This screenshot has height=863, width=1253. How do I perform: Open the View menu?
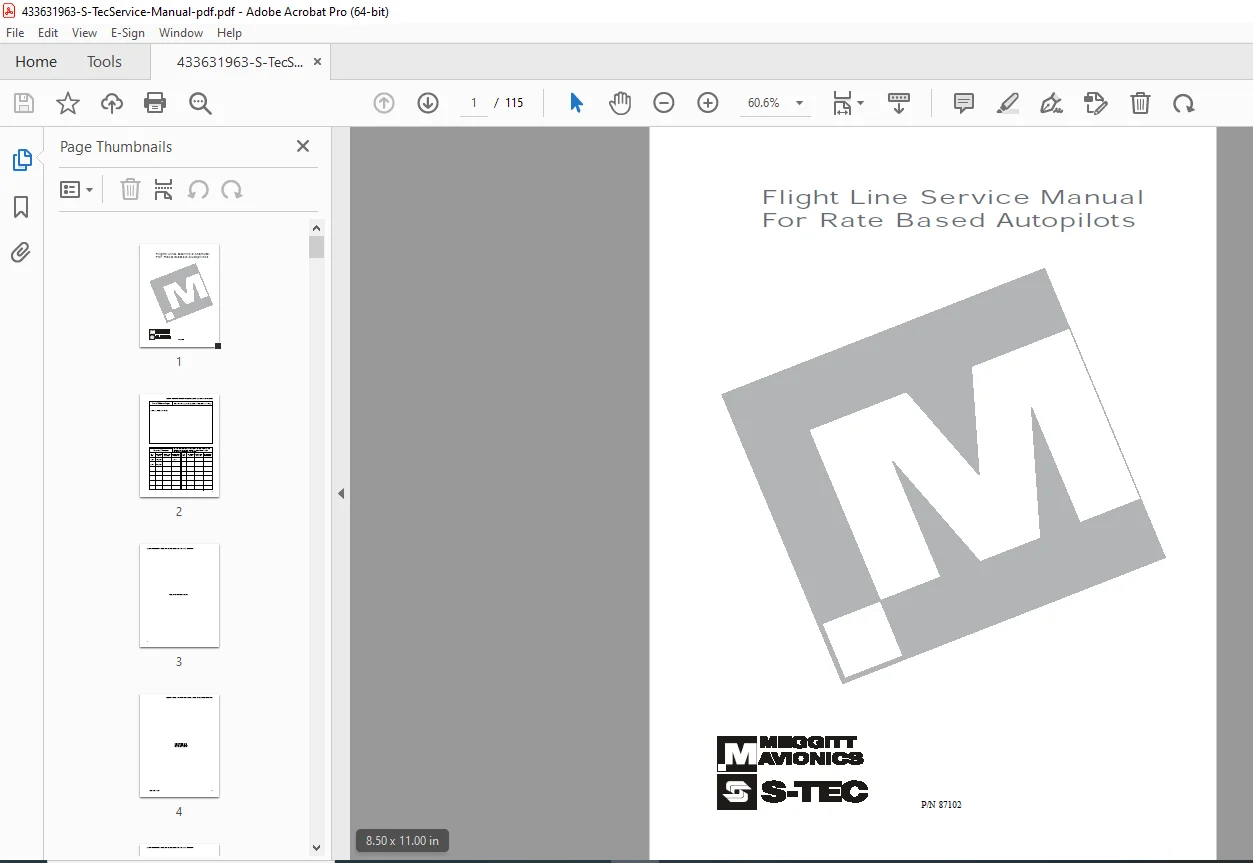pos(85,33)
